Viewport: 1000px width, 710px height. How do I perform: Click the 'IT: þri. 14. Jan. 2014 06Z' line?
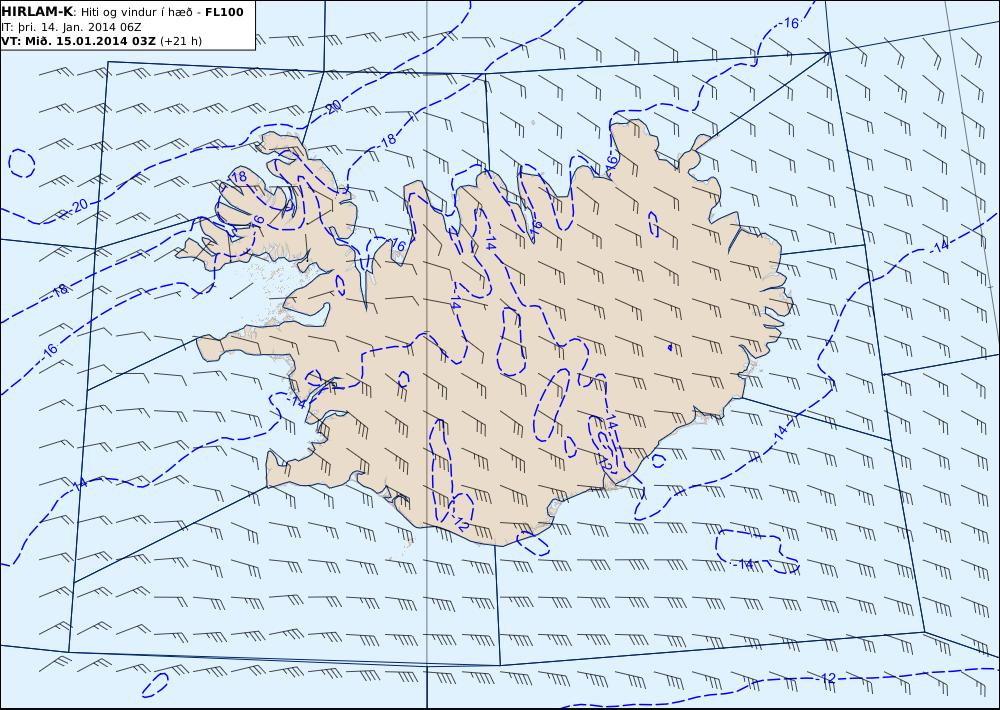71,27
